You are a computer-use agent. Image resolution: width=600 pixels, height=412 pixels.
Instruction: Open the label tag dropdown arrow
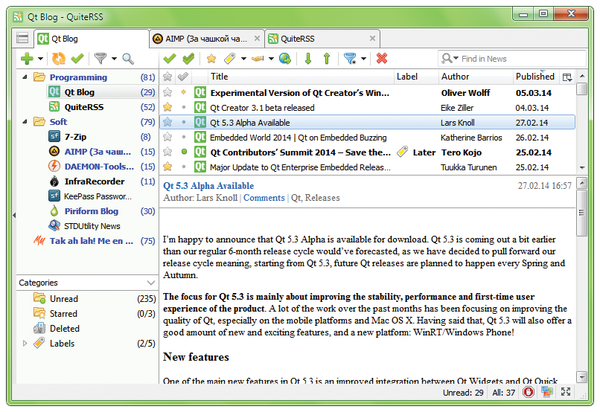(243, 59)
